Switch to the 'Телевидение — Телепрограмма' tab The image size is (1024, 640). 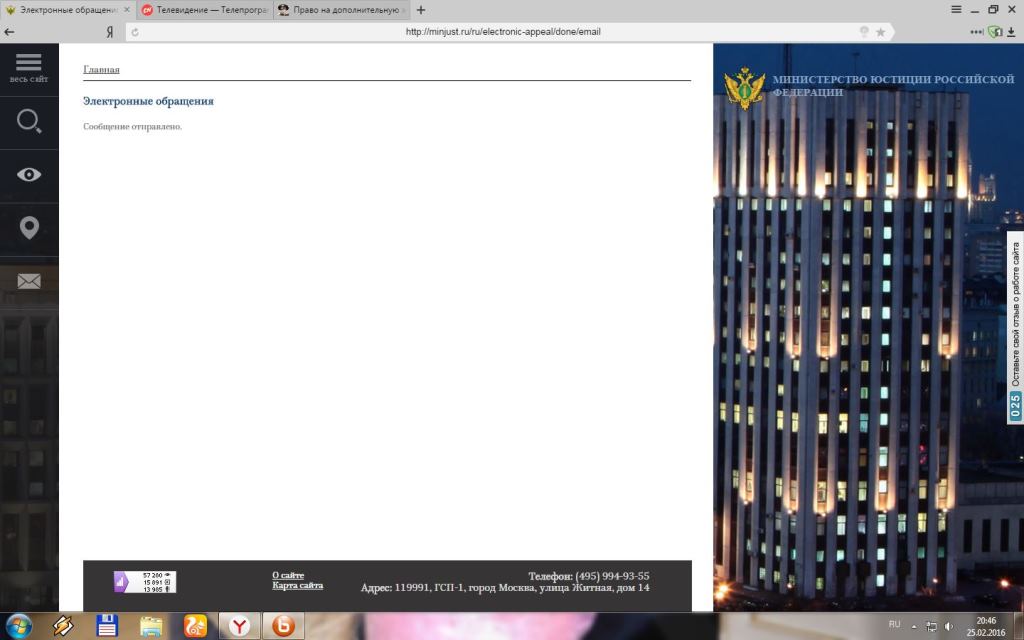pyautogui.click(x=205, y=9)
